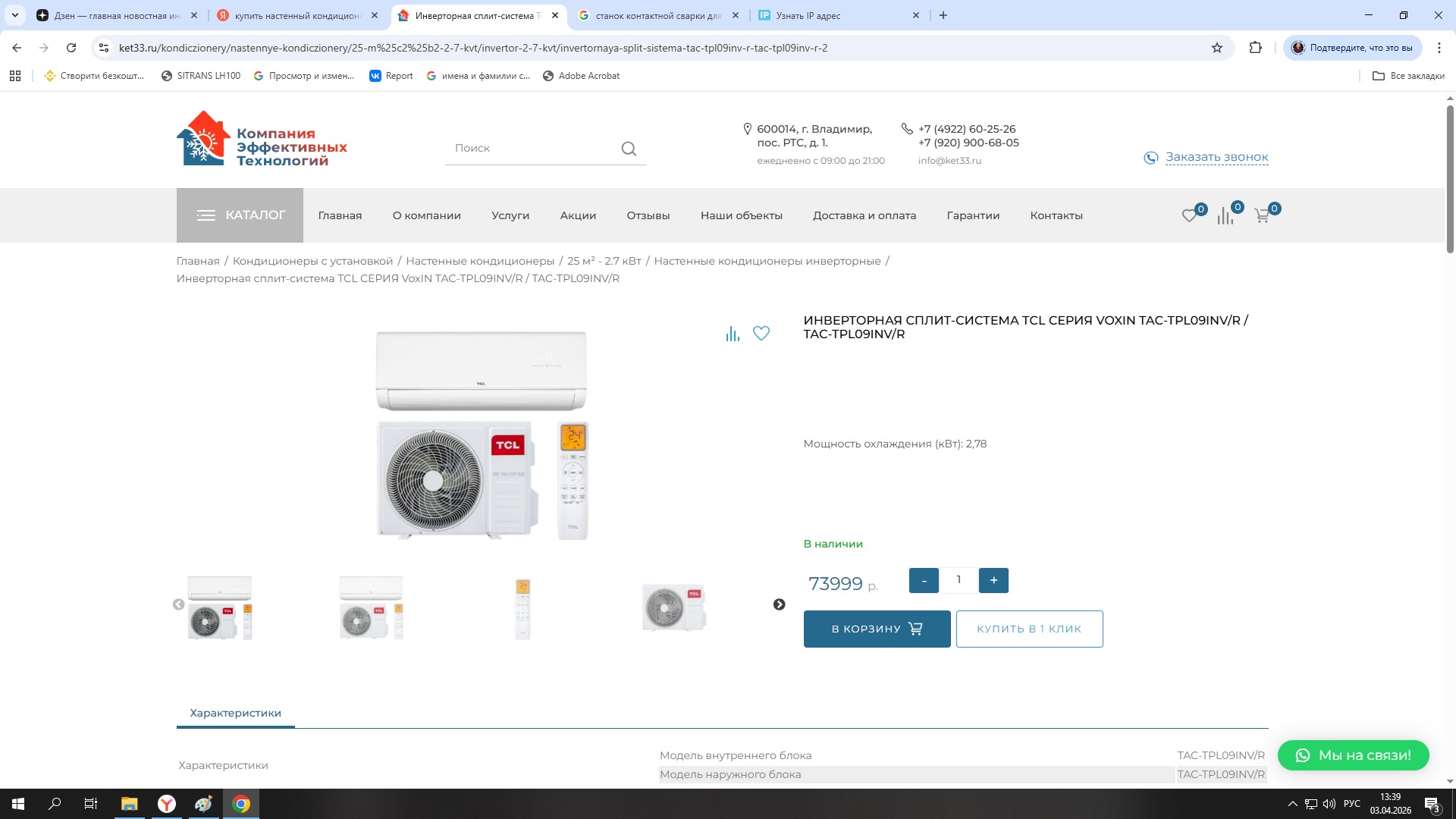
Task: Open Доставка и оплата menu item
Action: pyautogui.click(x=864, y=215)
